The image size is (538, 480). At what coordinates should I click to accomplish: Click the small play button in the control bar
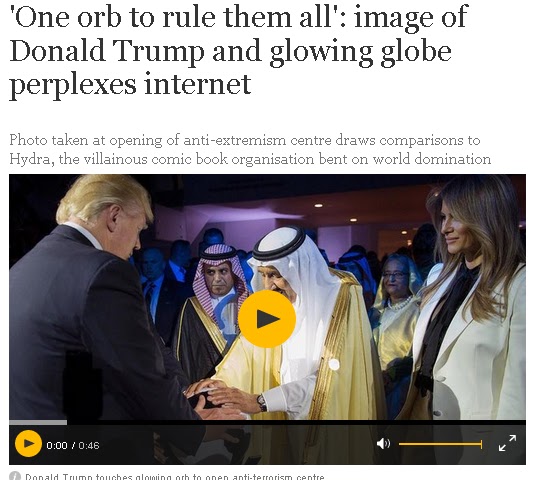(28, 443)
